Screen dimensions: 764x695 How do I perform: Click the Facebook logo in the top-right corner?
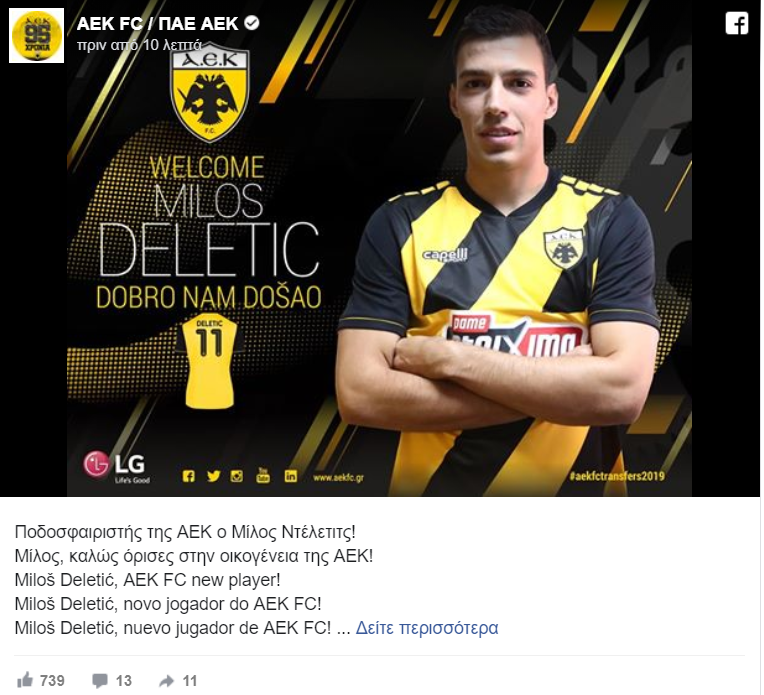(736, 23)
